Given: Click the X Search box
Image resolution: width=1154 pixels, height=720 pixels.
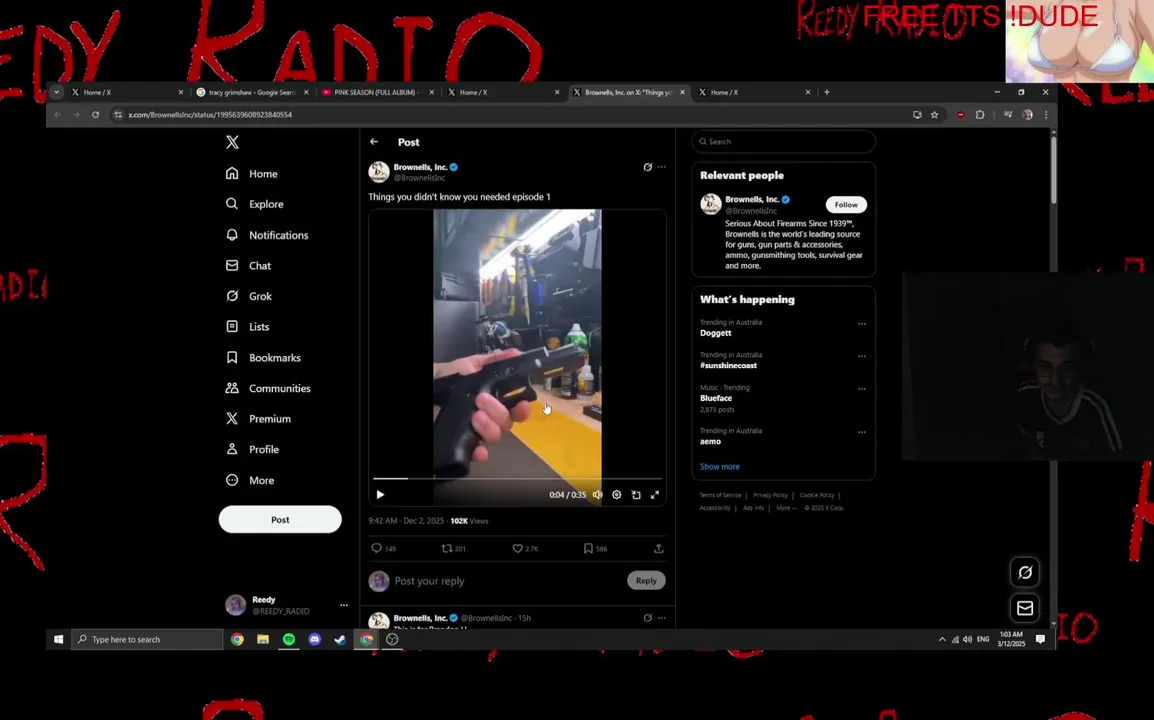Looking at the screenshot, I should pos(784,141).
